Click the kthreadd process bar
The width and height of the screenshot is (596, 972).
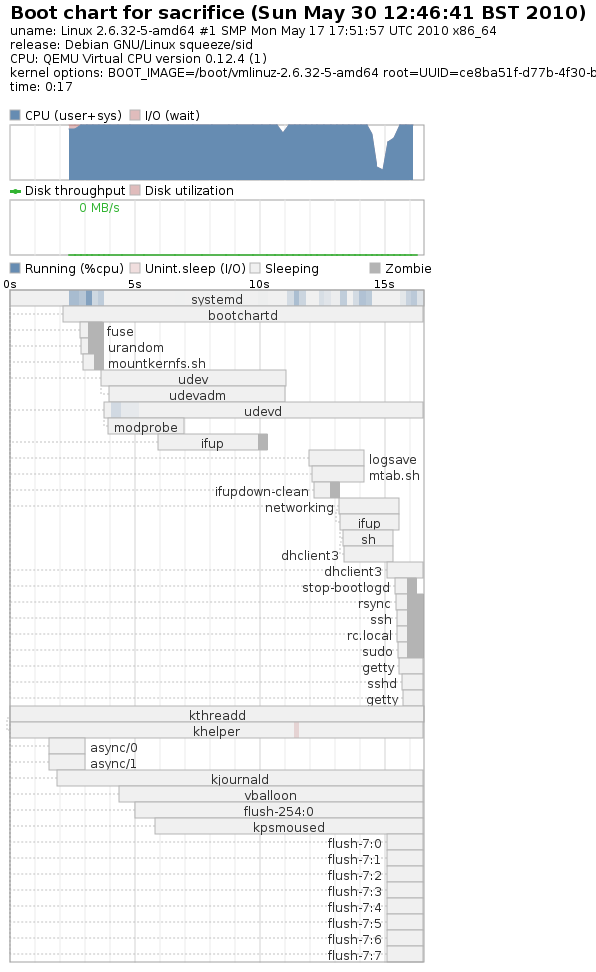click(x=217, y=714)
